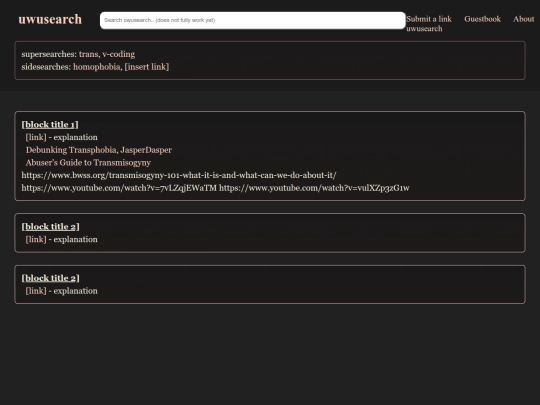The width and height of the screenshot is (540, 405).
Task: Open Abuser's Guide to Transmisogyny link
Action: click(88, 163)
